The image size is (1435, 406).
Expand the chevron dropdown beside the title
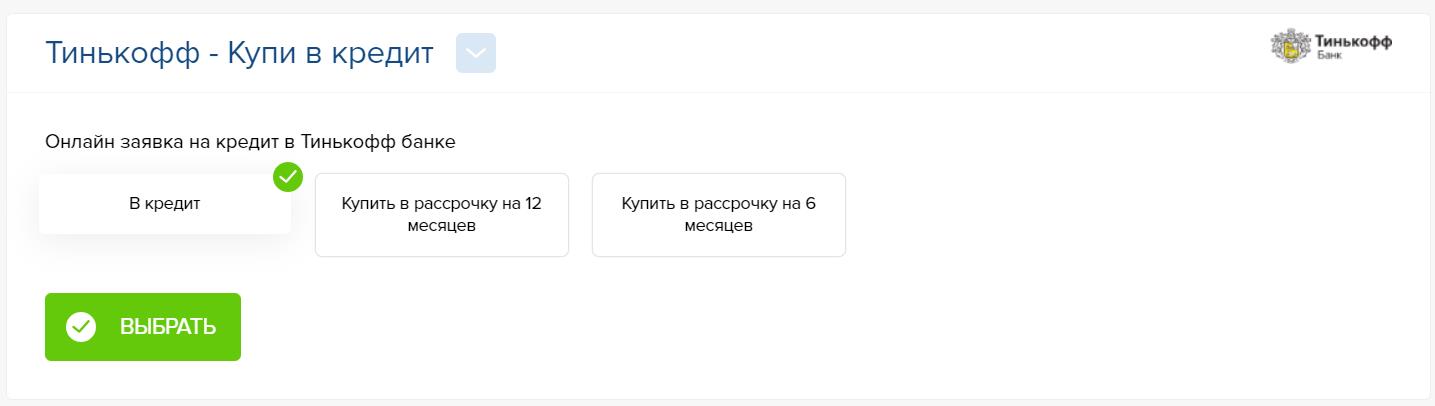[475, 54]
